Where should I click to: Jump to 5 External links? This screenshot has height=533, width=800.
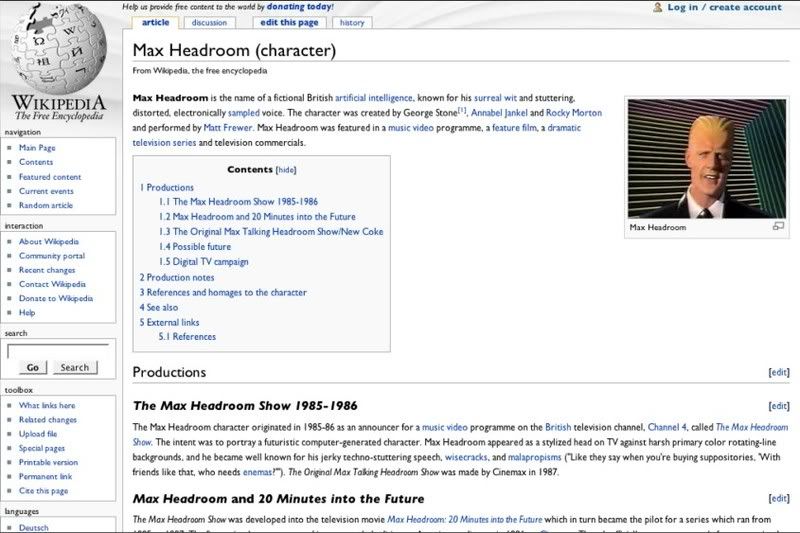point(169,322)
